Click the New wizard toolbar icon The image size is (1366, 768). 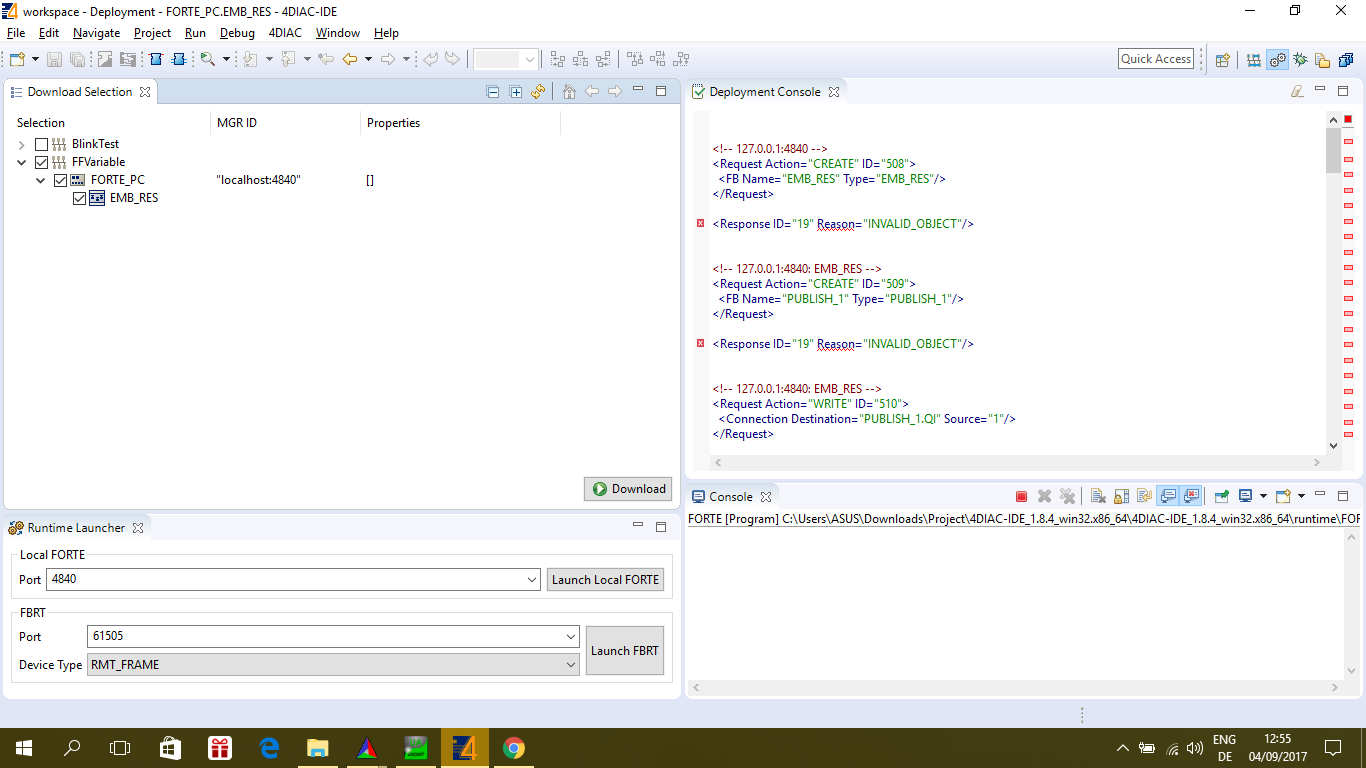pos(17,59)
